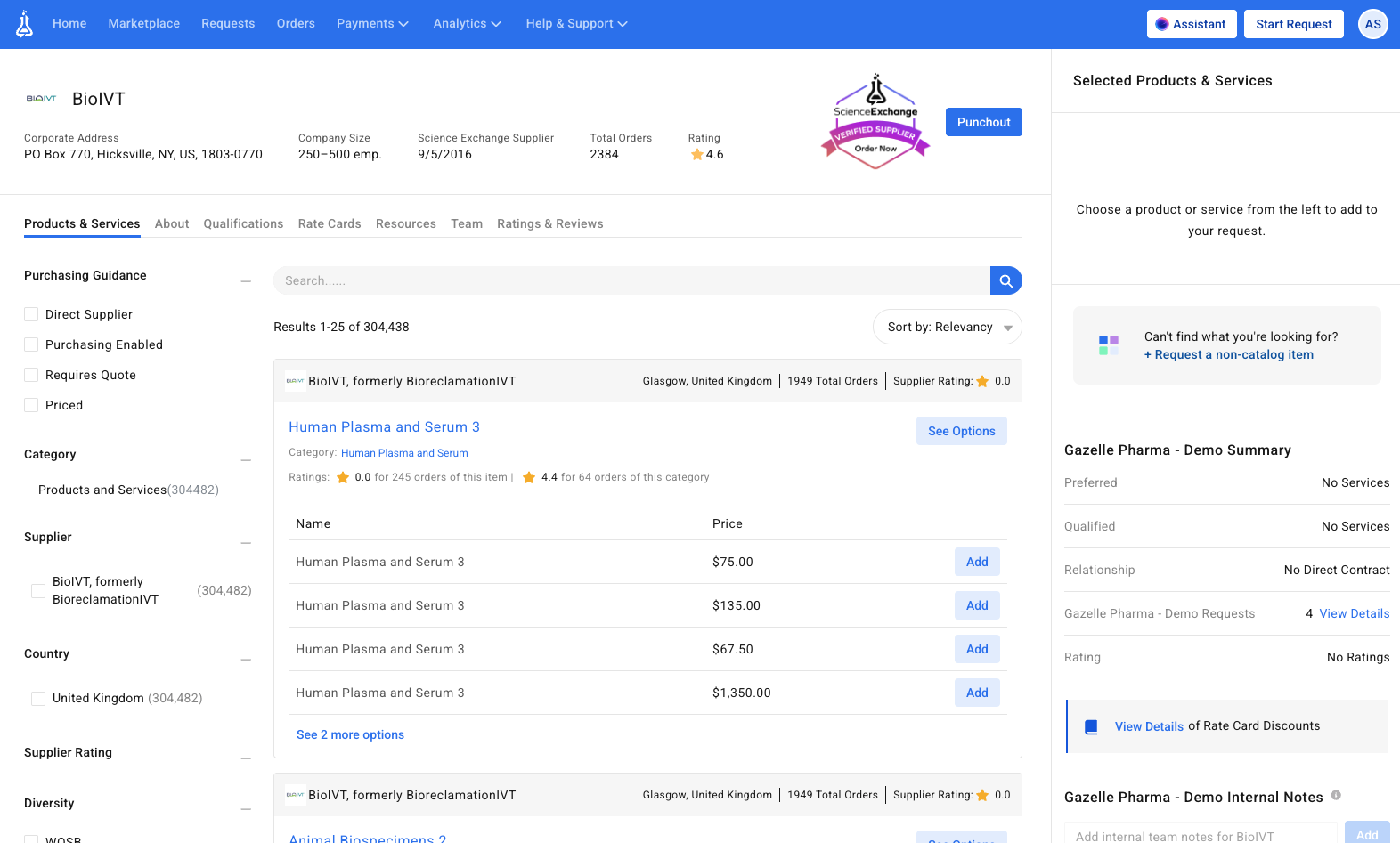1400x843 pixels.
Task: Check the Requires Quote filter
Action: click(31, 375)
